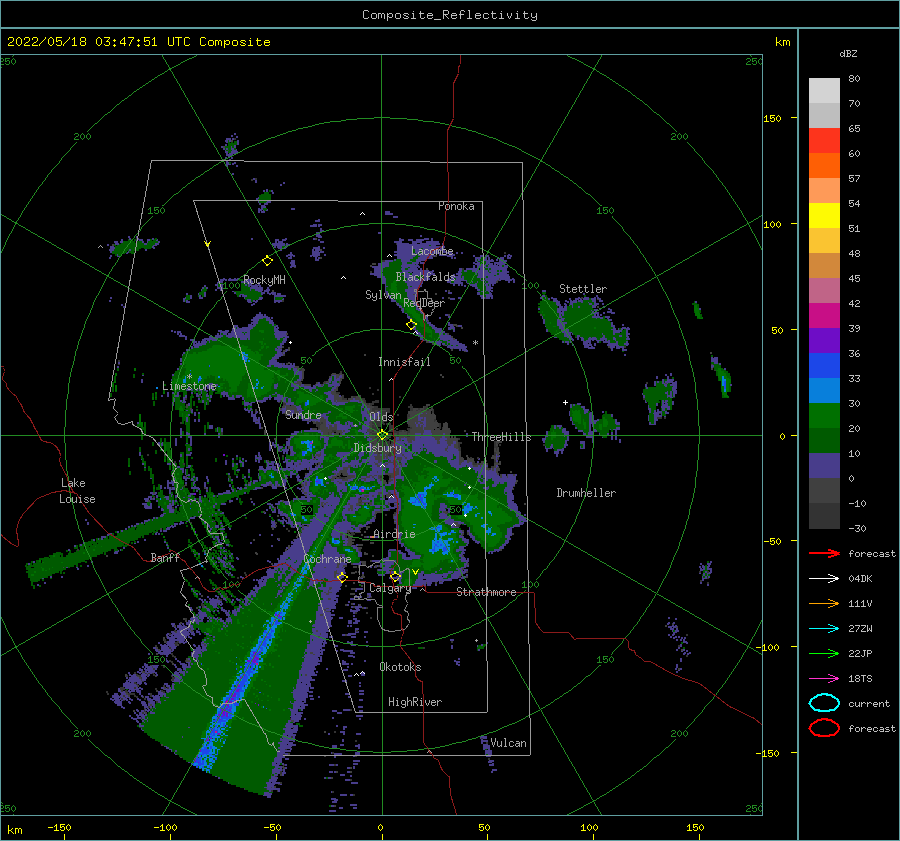900x841 pixels.
Task: Click the ThreeHills map label
Action: [x=501, y=437]
